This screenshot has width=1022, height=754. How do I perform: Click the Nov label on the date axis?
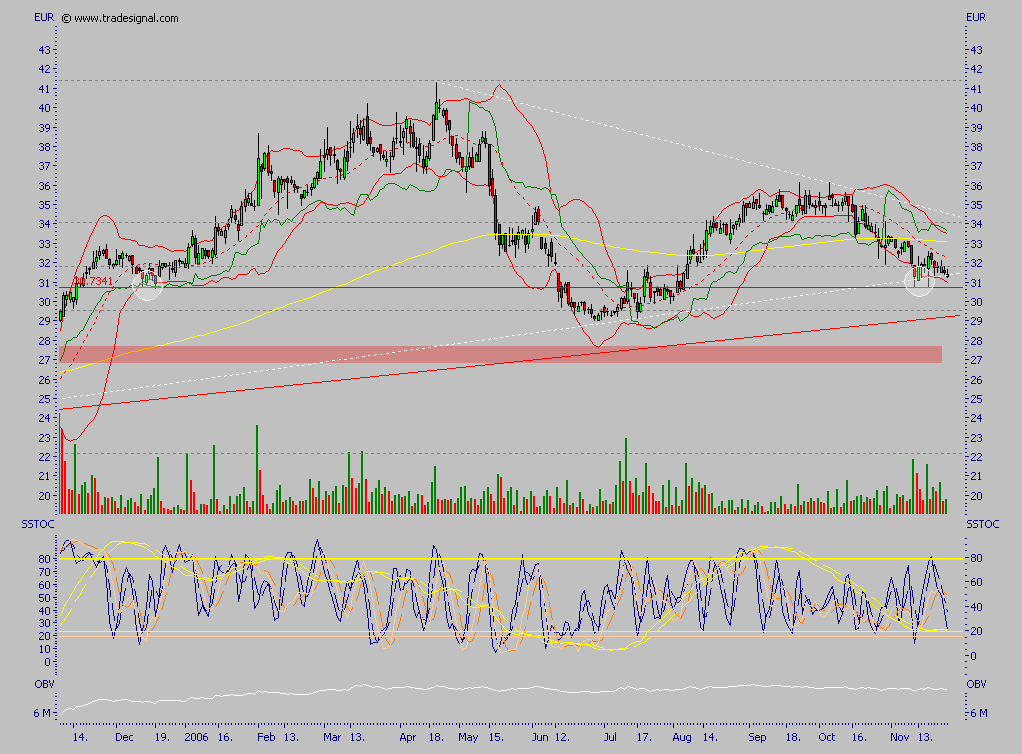[x=899, y=737]
